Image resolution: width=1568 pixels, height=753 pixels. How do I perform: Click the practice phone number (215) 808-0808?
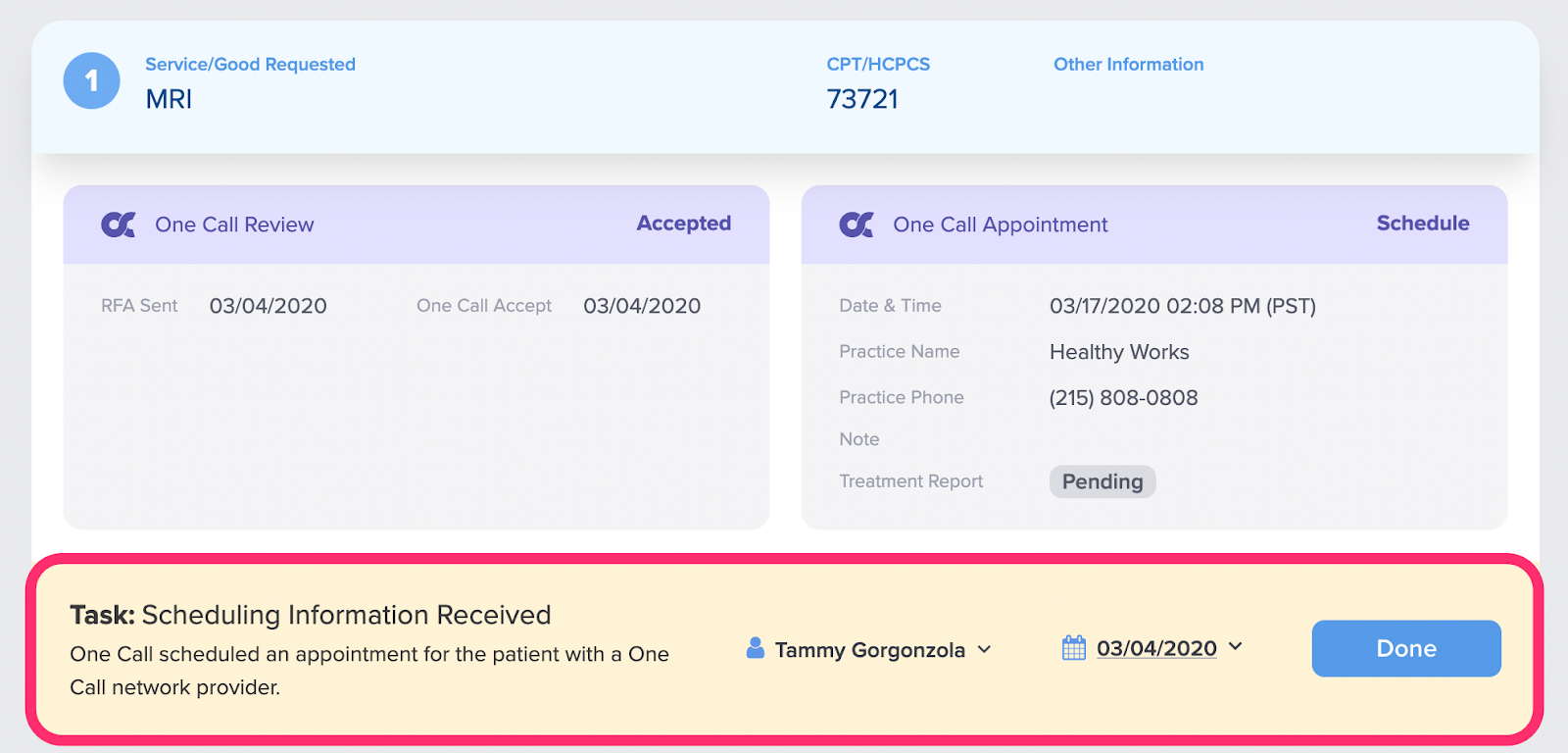click(1124, 398)
